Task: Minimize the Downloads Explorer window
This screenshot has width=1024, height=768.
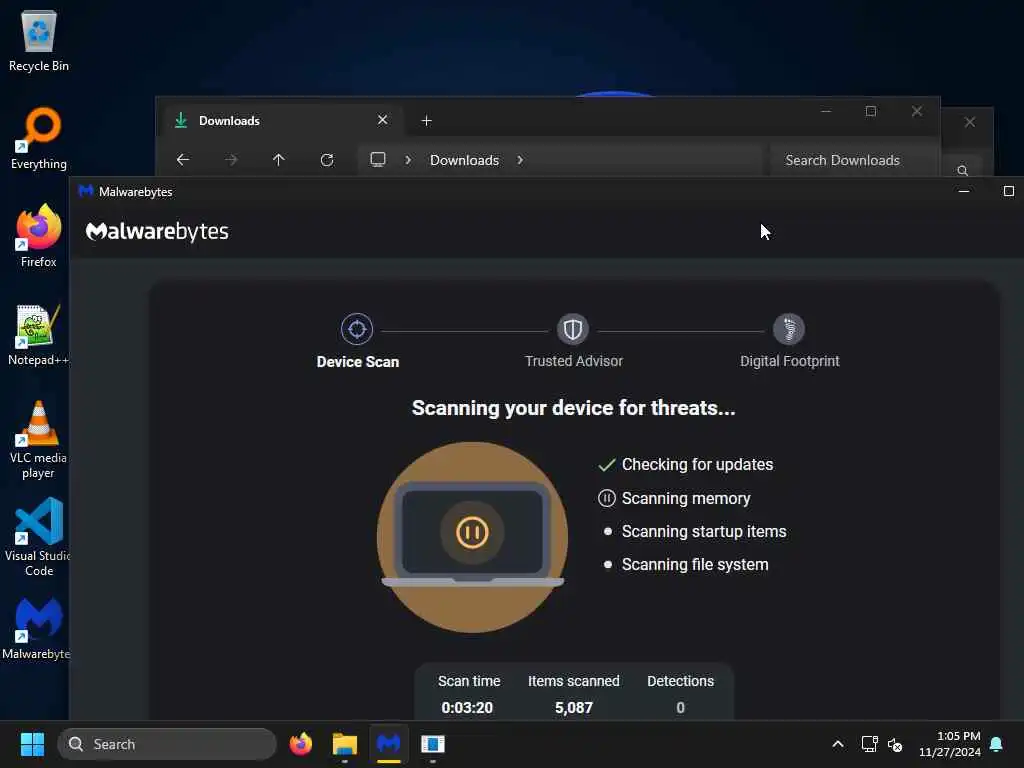Action: (x=826, y=112)
